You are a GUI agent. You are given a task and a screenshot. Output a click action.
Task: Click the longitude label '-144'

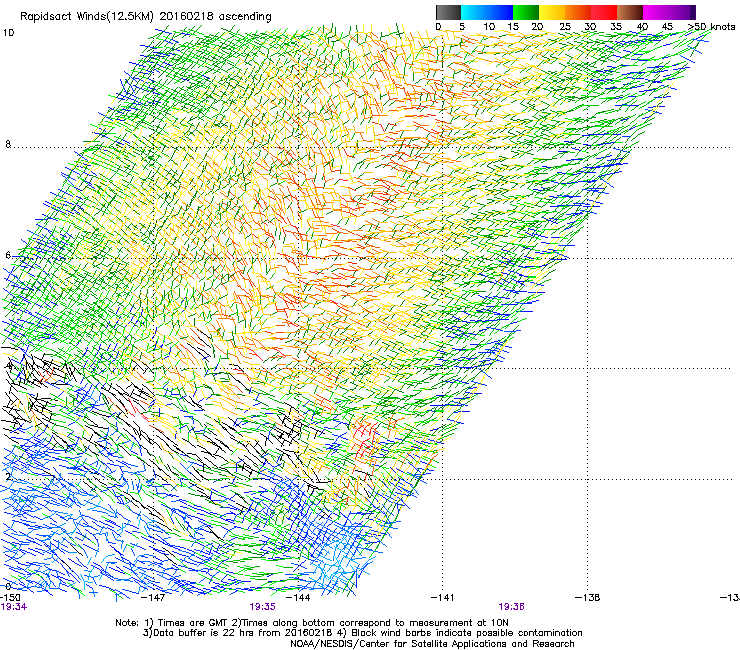click(x=298, y=598)
